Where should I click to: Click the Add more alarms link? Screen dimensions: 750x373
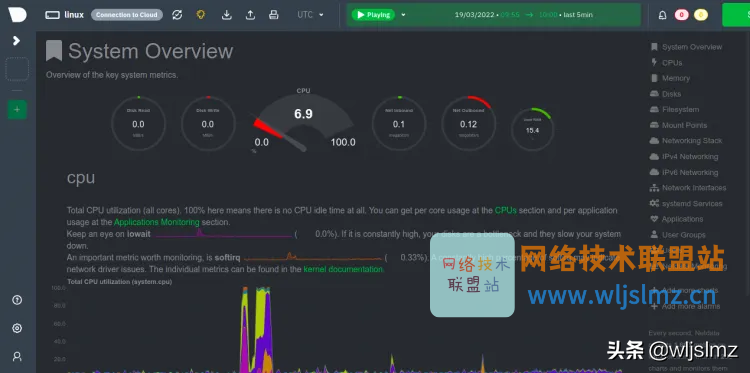pyautogui.click(x=685, y=306)
